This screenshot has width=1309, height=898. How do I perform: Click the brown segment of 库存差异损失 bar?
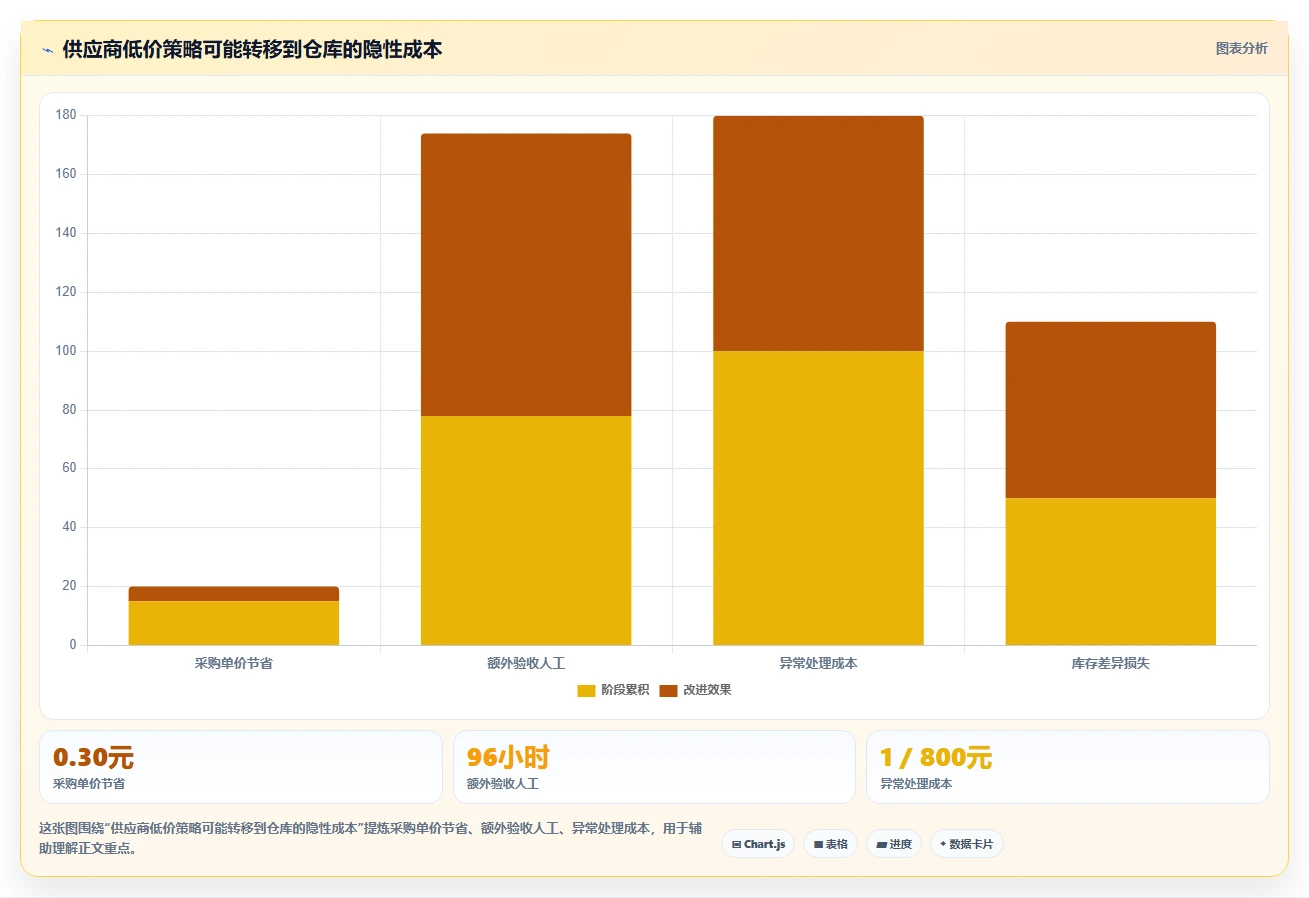(x=1110, y=410)
